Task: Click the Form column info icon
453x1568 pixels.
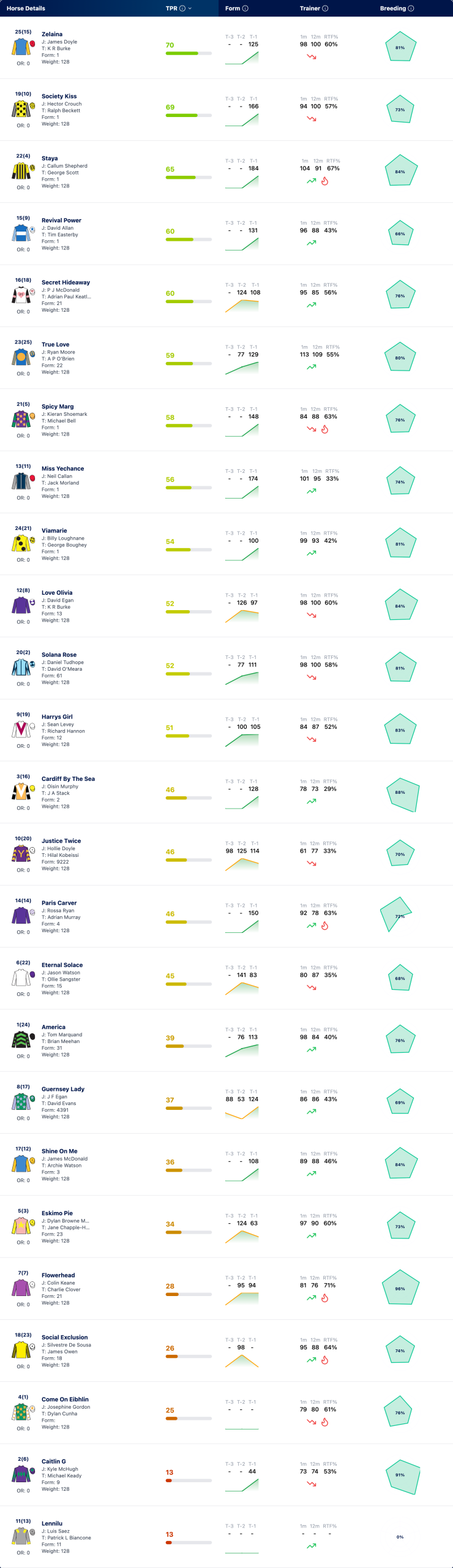Action: (x=245, y=9)
